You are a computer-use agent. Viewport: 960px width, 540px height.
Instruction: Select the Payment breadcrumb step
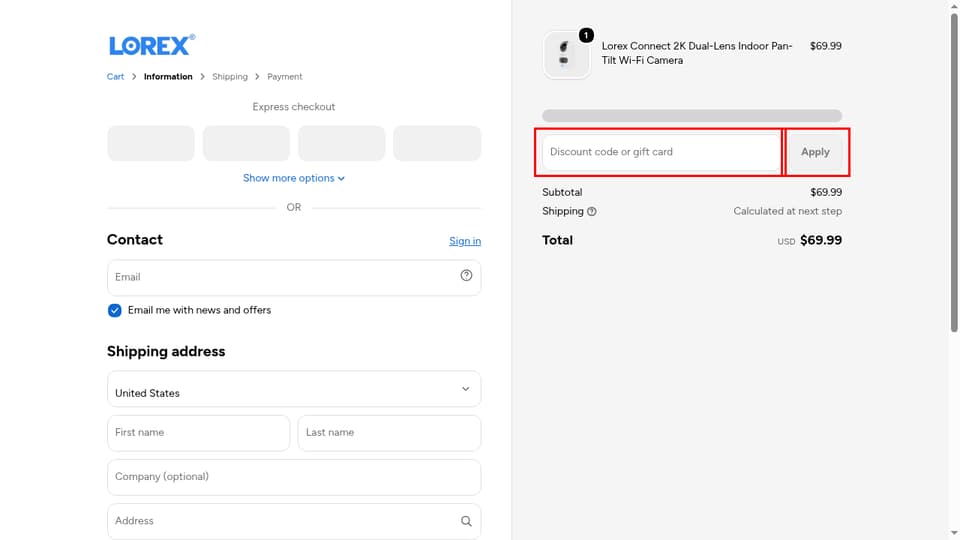(x=285, y=77)
